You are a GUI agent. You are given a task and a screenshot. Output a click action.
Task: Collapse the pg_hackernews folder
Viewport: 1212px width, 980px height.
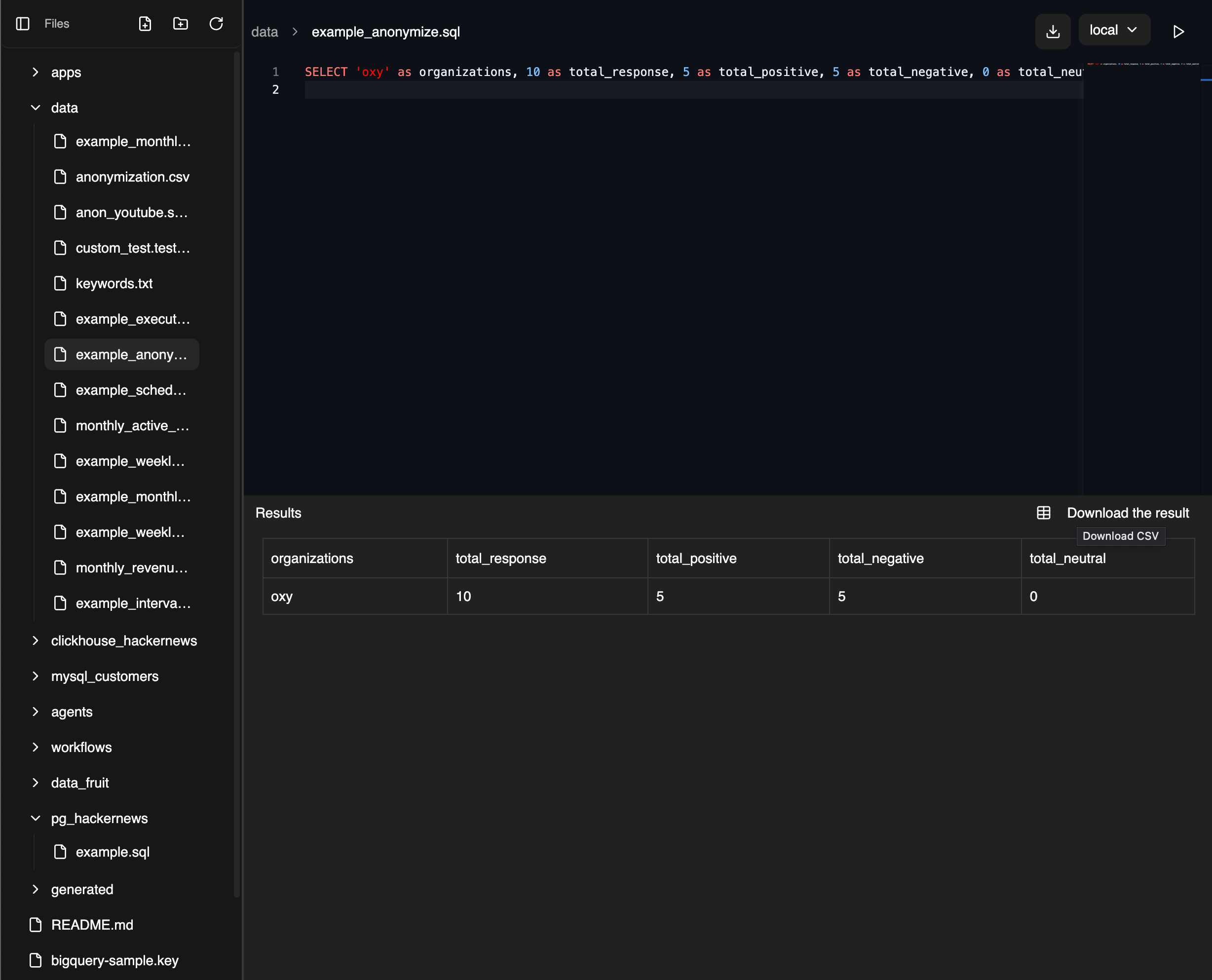coord(36,818)
